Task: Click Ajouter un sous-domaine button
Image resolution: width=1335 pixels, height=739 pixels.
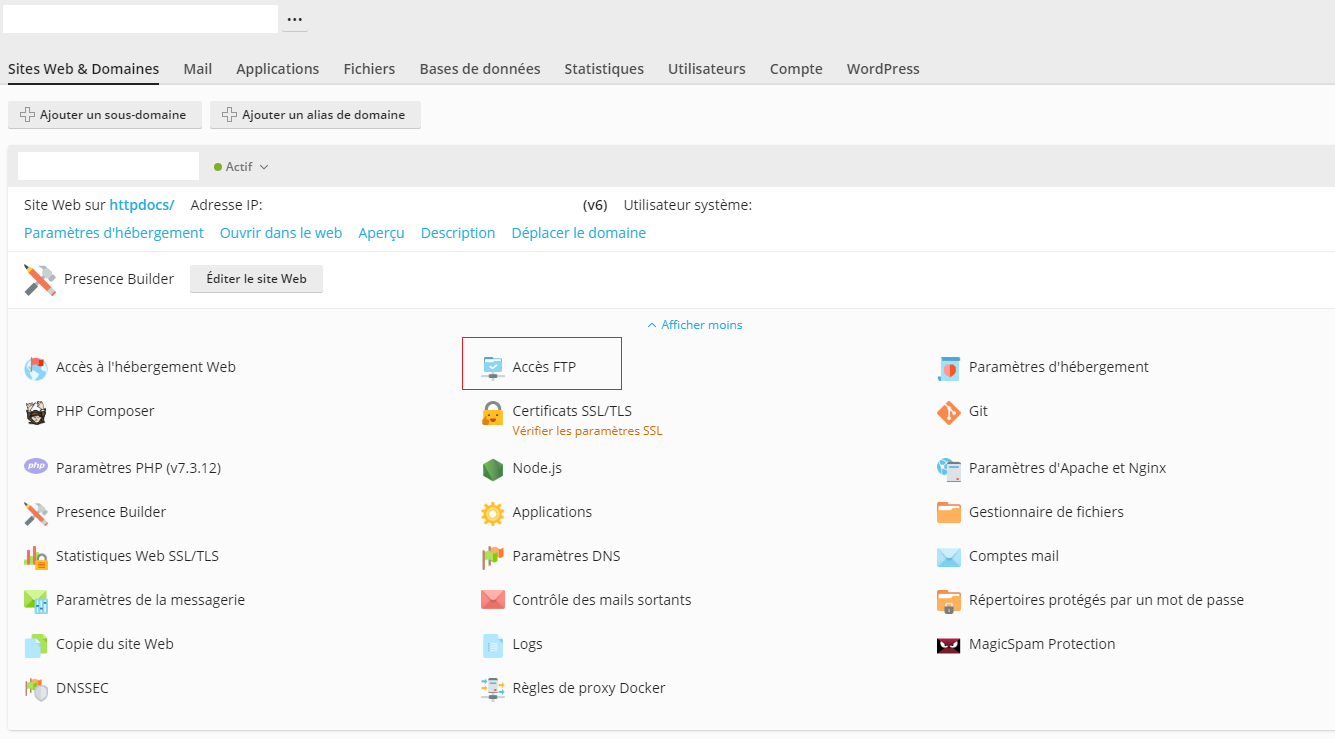Action: (105, 115)
